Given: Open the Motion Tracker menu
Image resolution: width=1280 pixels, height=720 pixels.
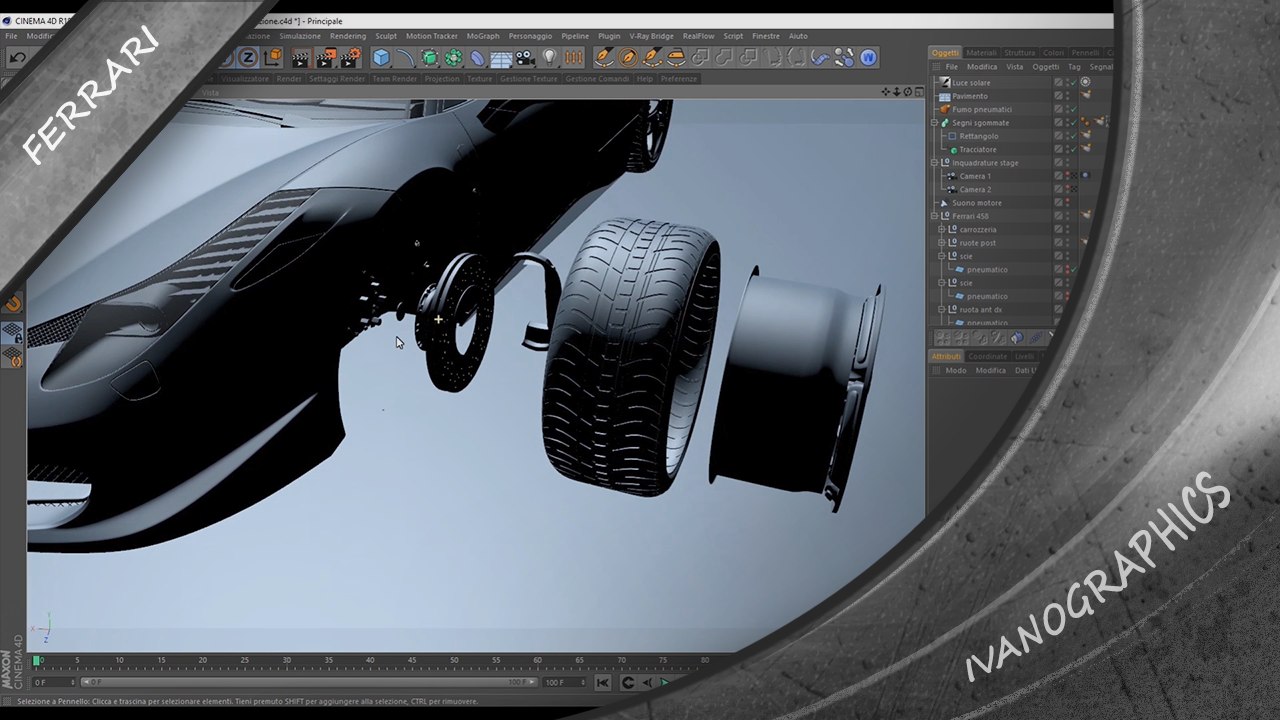Looking at the screenshot, I should coord(431,36).
